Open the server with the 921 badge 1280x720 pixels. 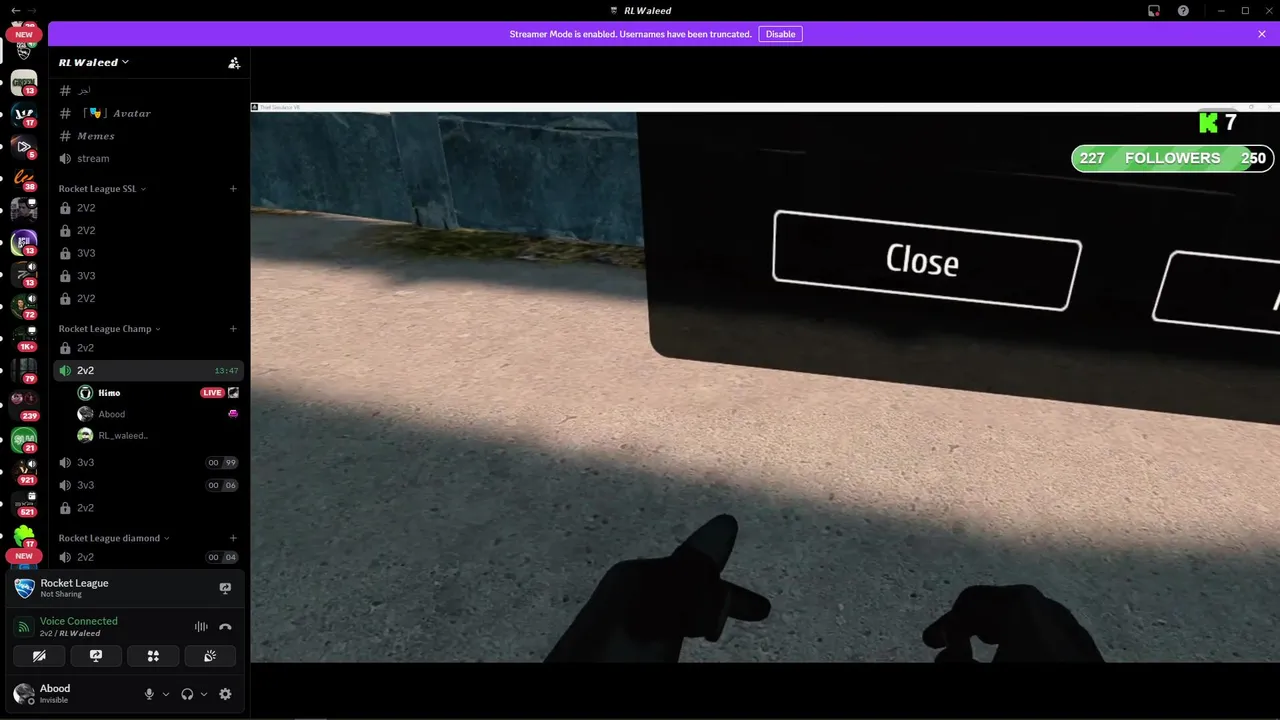(x=24, y=470)
